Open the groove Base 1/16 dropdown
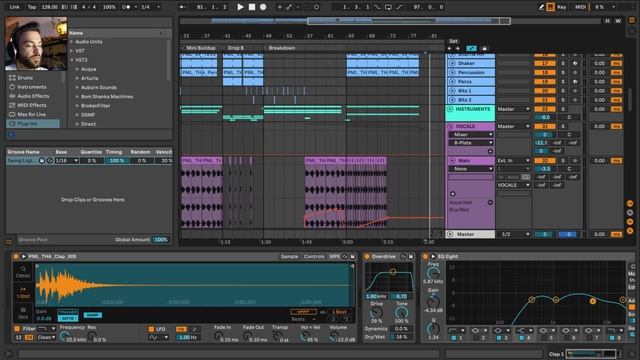This screenshot has height=360, width=640. tap(67, 161)
